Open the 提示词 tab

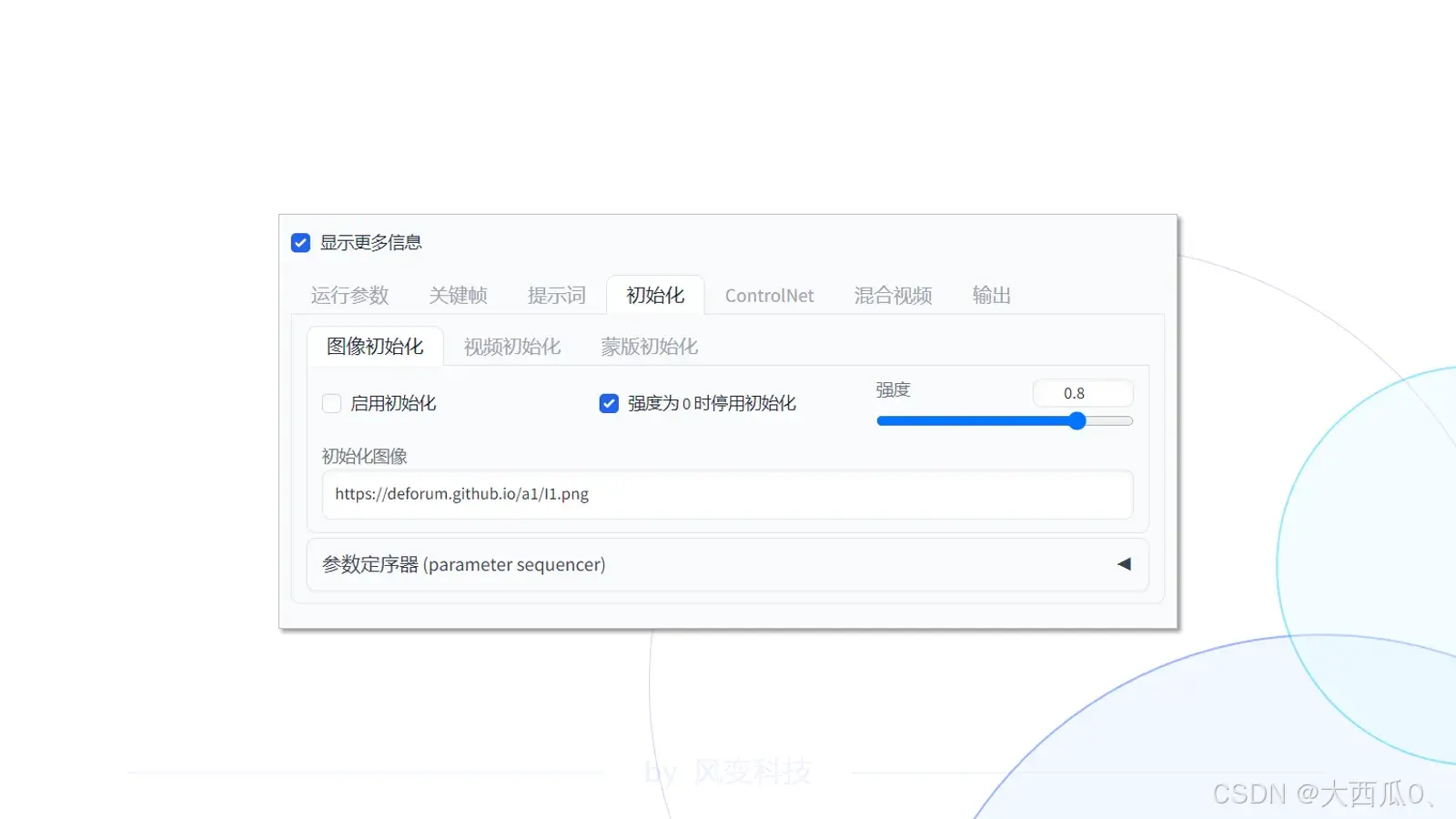pos(556,296)
